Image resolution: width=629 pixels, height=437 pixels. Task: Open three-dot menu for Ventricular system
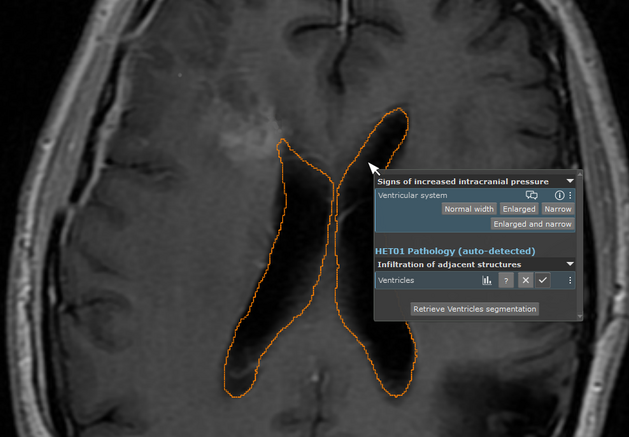point(570,196)
